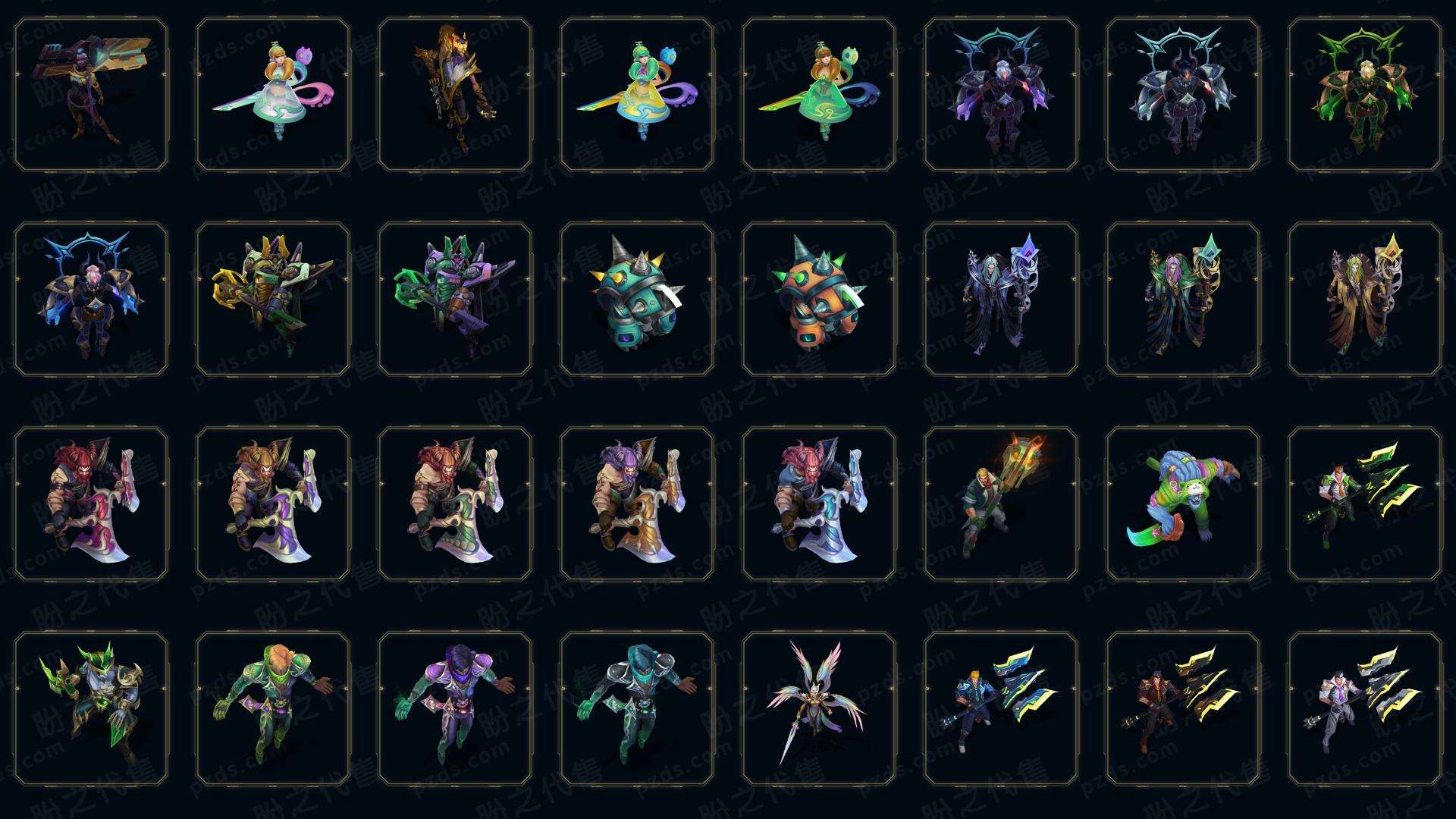
Task: Choose the orange spiked ball mech skin
Action: (819, 300)
